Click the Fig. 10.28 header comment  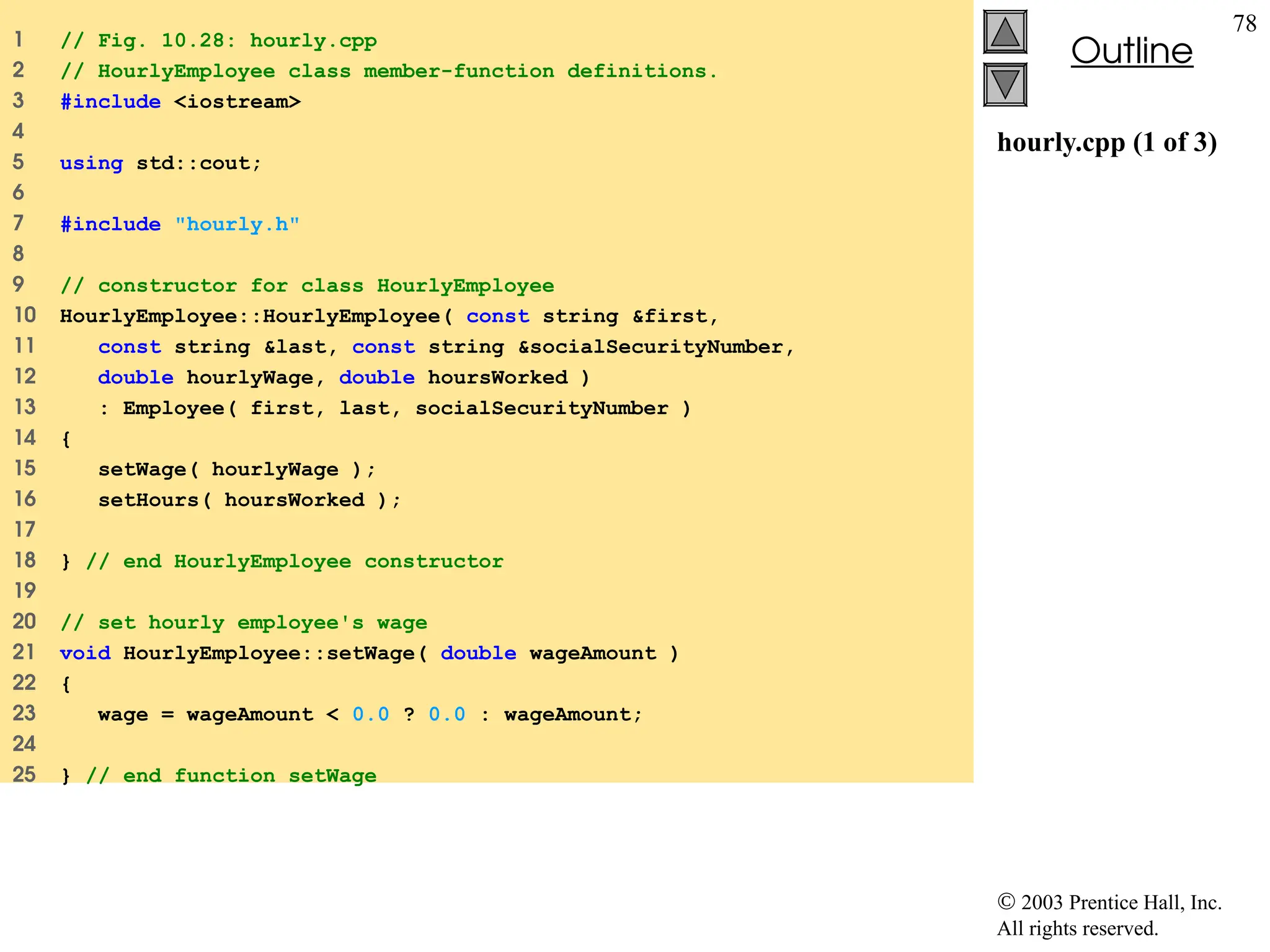coord(218,41)
